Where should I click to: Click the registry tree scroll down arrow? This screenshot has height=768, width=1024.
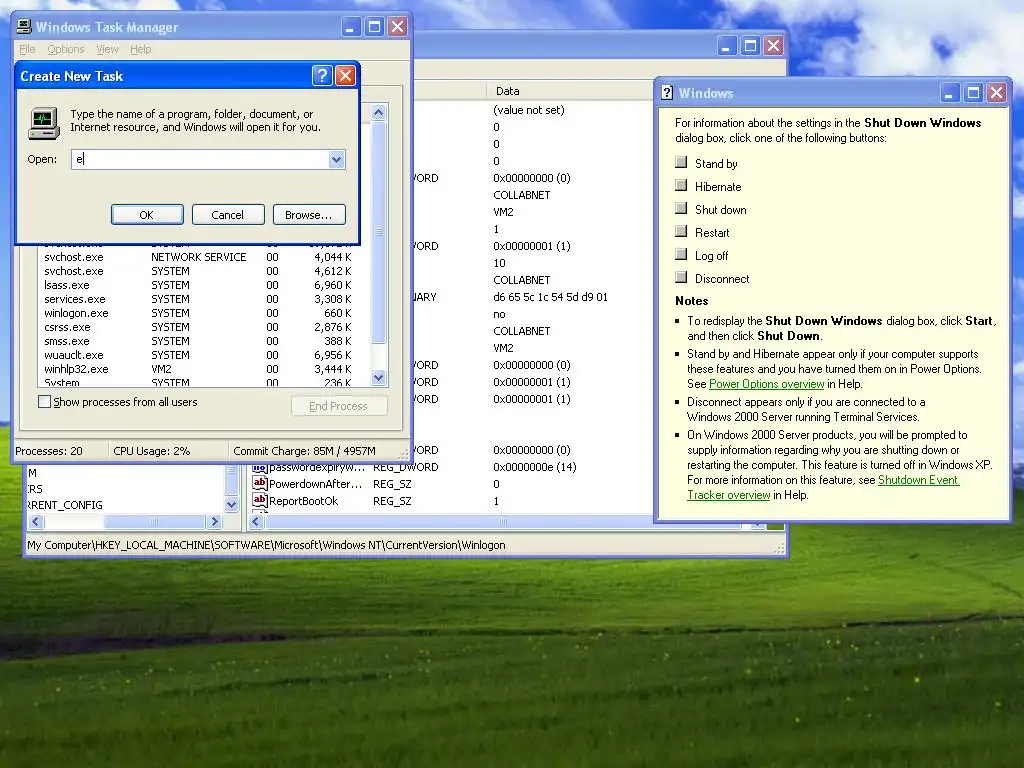coord(231,504)
